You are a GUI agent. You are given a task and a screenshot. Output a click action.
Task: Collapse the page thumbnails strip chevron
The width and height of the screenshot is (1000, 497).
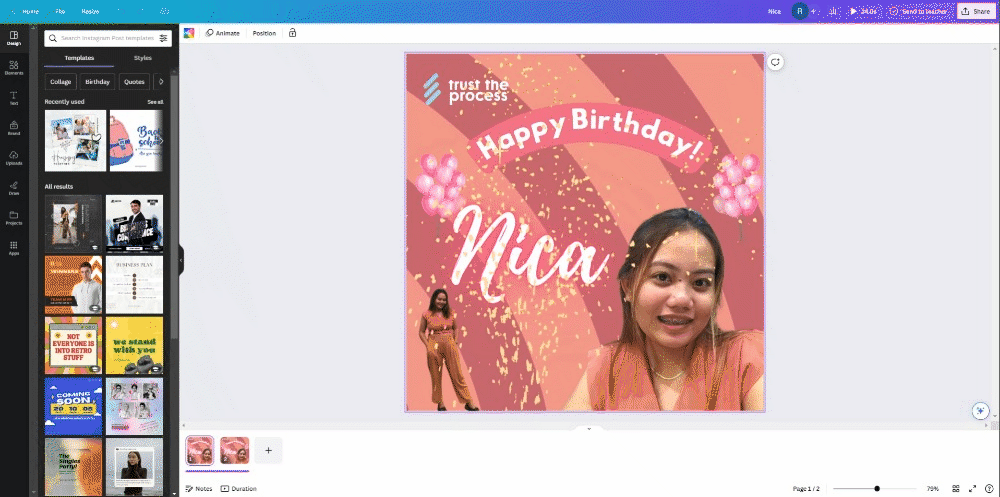point(589,429)
